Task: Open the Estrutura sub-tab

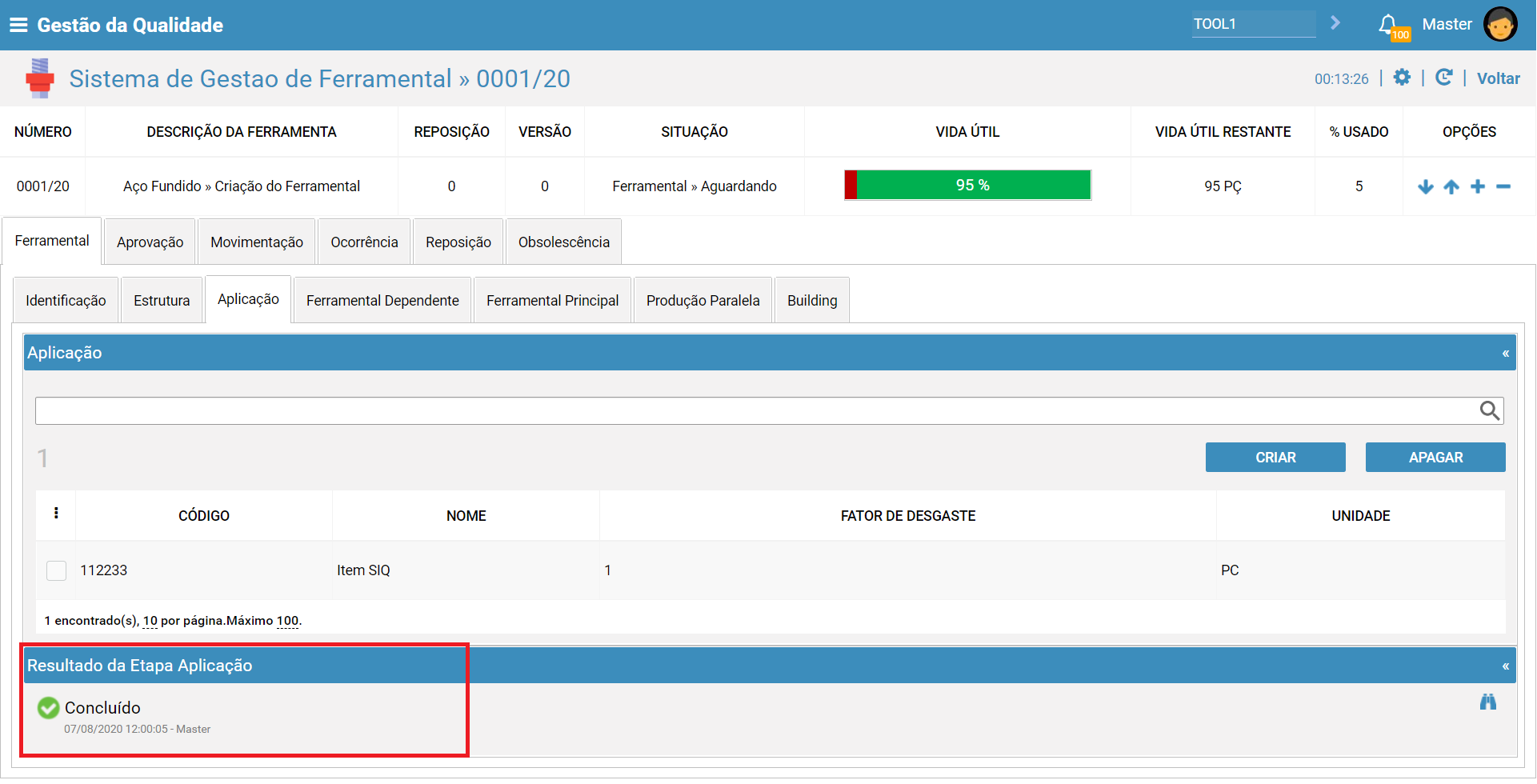Action: click(162, 300)
